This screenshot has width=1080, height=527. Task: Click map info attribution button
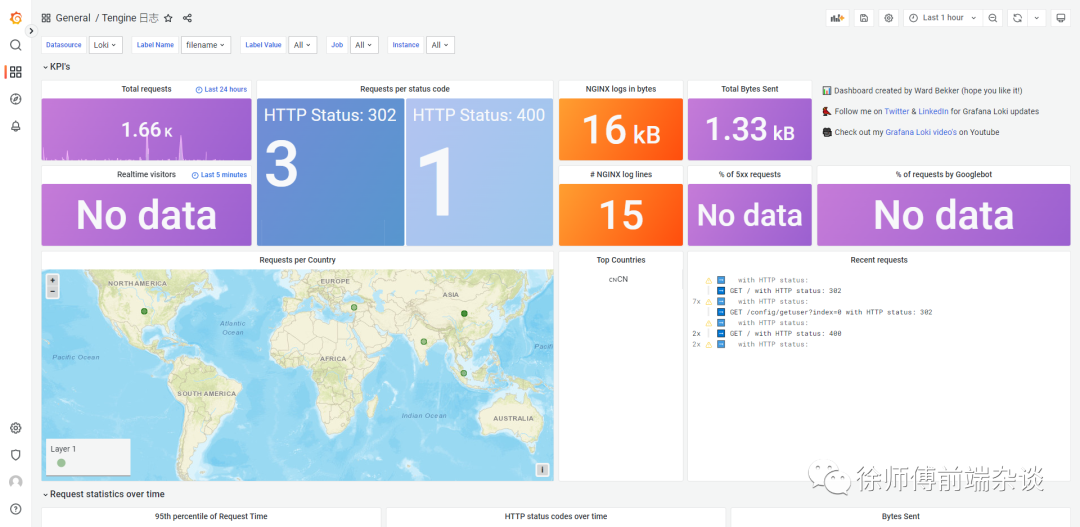(x=543, y=470)
